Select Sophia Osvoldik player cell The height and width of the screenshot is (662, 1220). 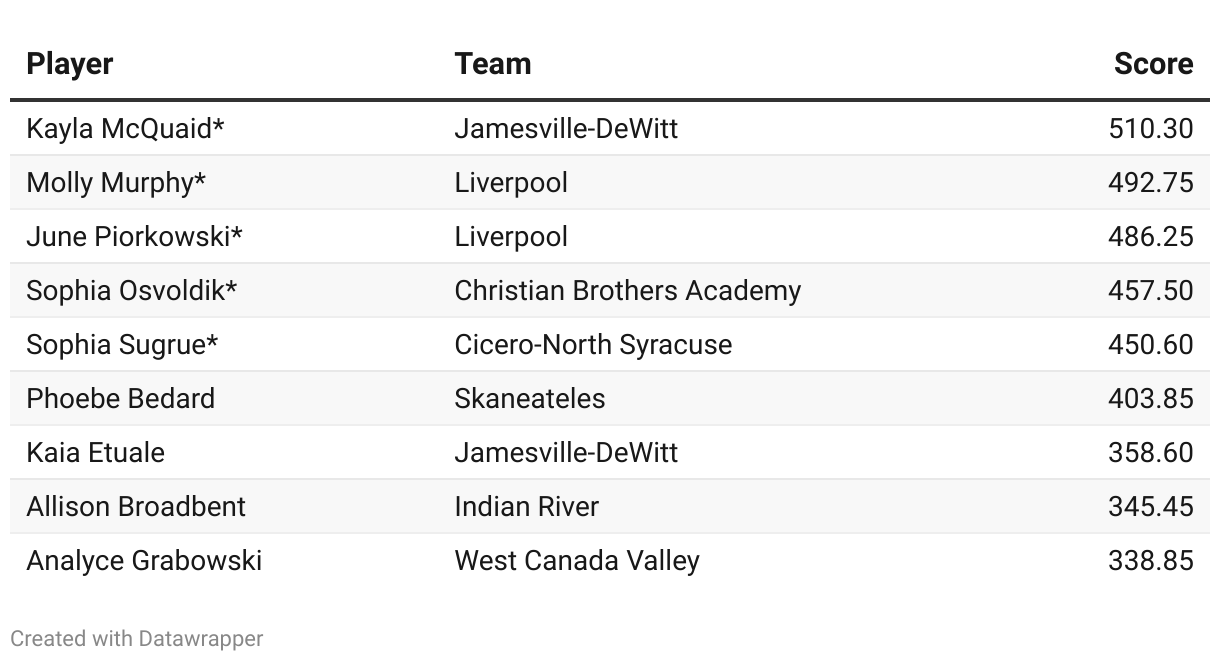132,291
